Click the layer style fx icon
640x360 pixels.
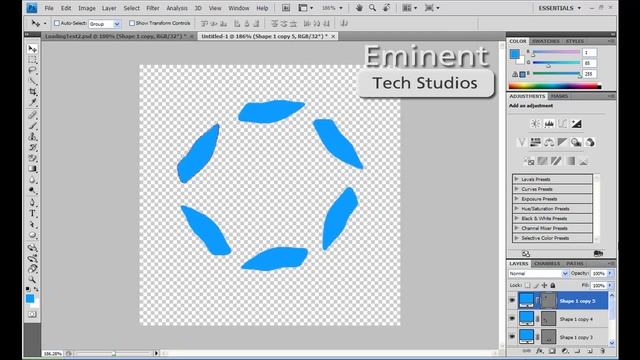540,351
